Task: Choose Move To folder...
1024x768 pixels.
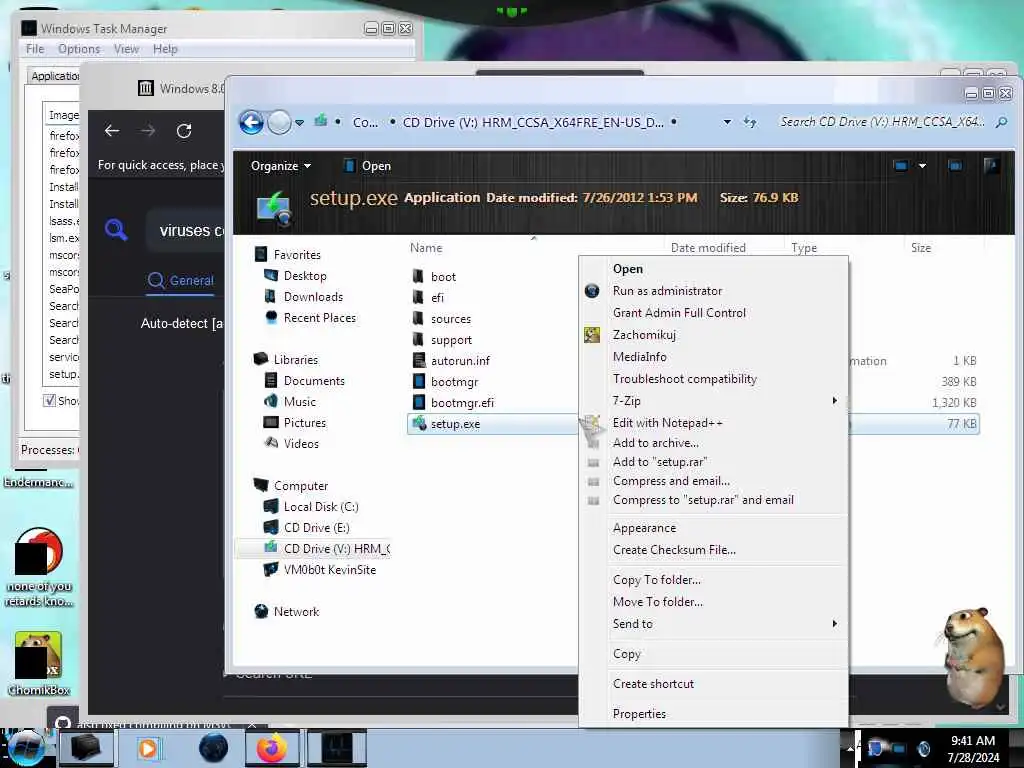Action: (x=713, y=602)
